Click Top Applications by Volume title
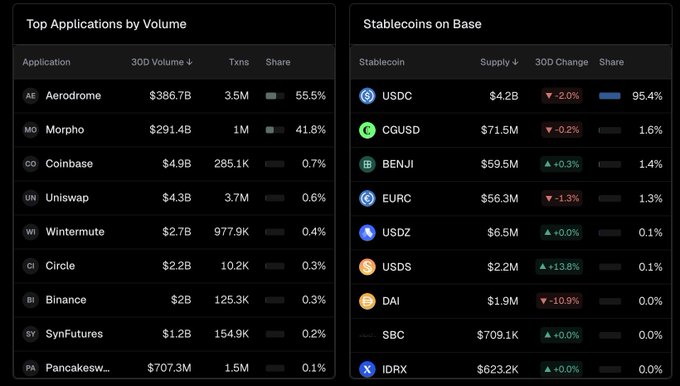This screenshot has height=386, width=680. (106, 24)
